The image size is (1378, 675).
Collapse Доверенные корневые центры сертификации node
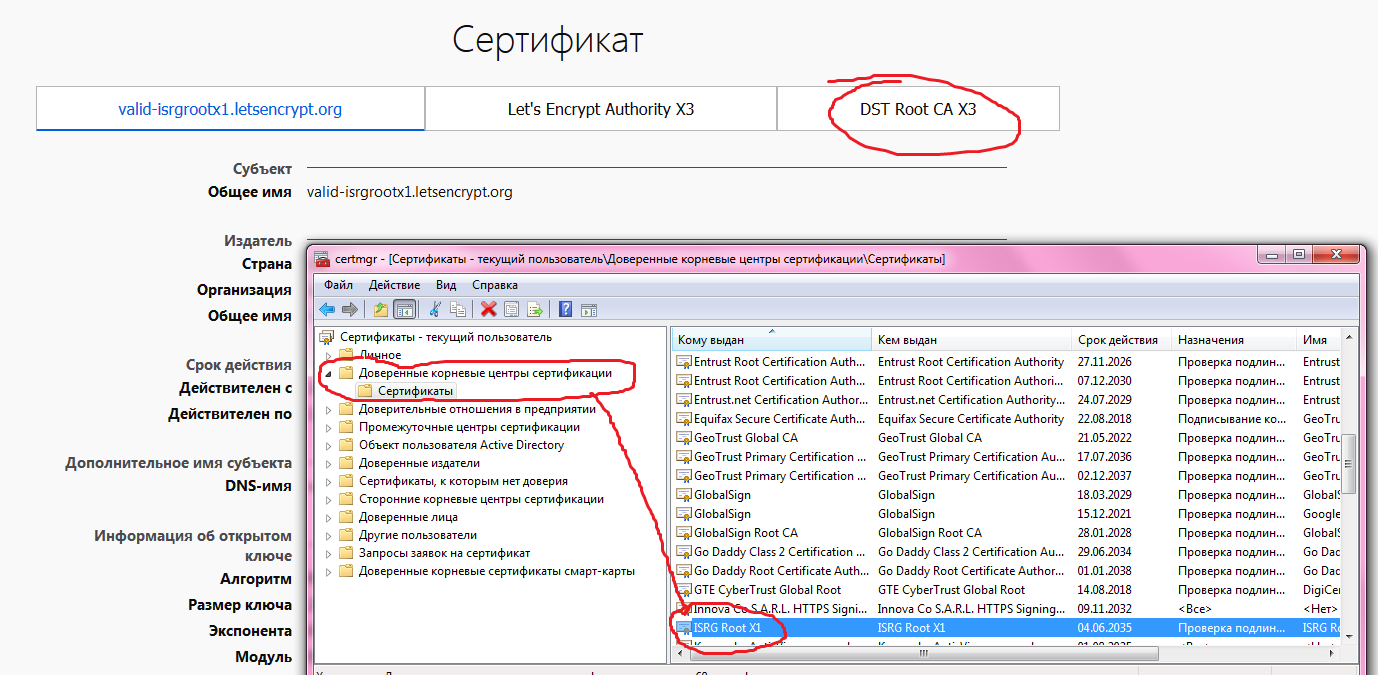coord(328,373)
